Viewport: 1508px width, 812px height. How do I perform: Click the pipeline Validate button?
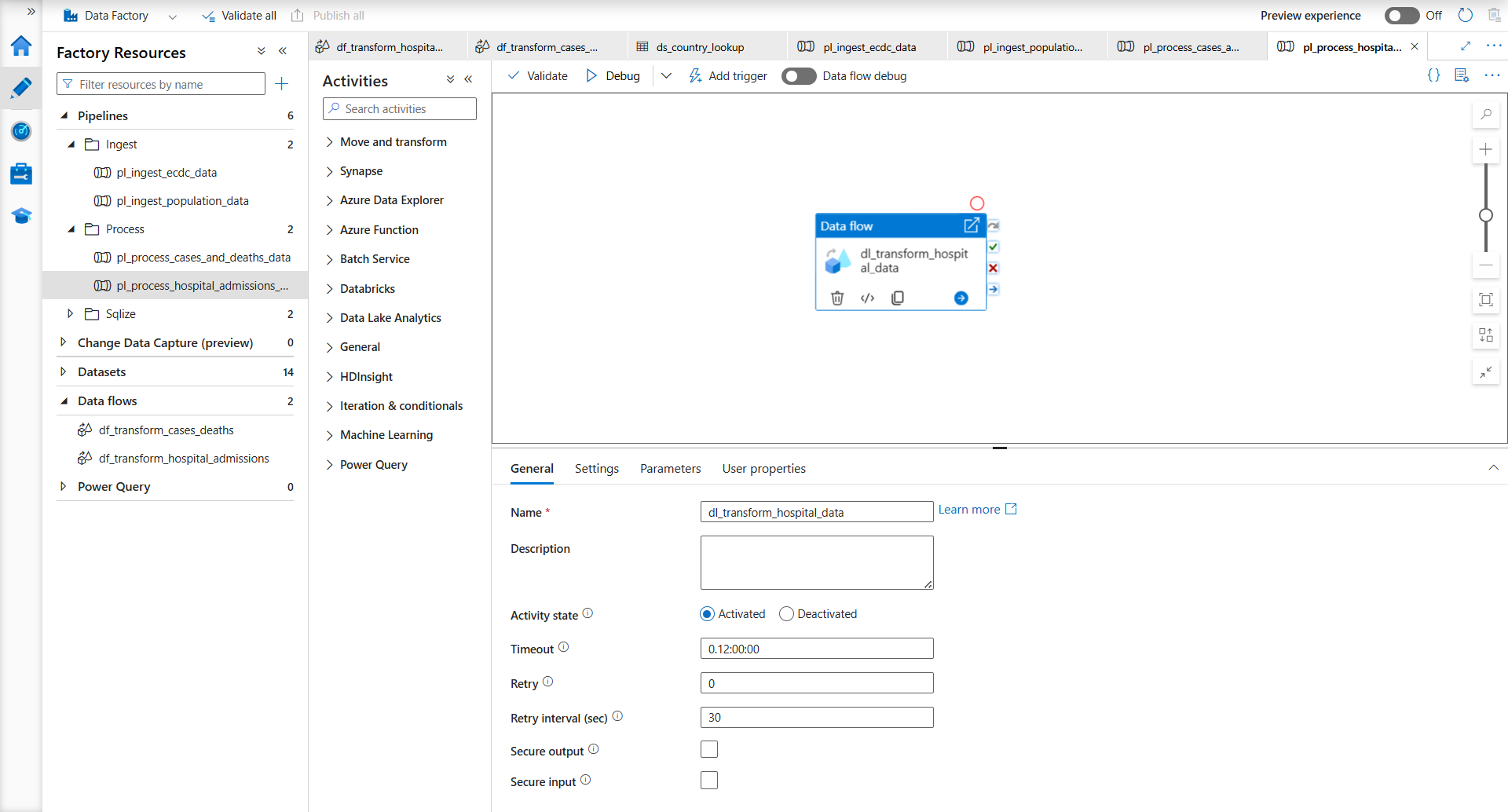(538, 76)
